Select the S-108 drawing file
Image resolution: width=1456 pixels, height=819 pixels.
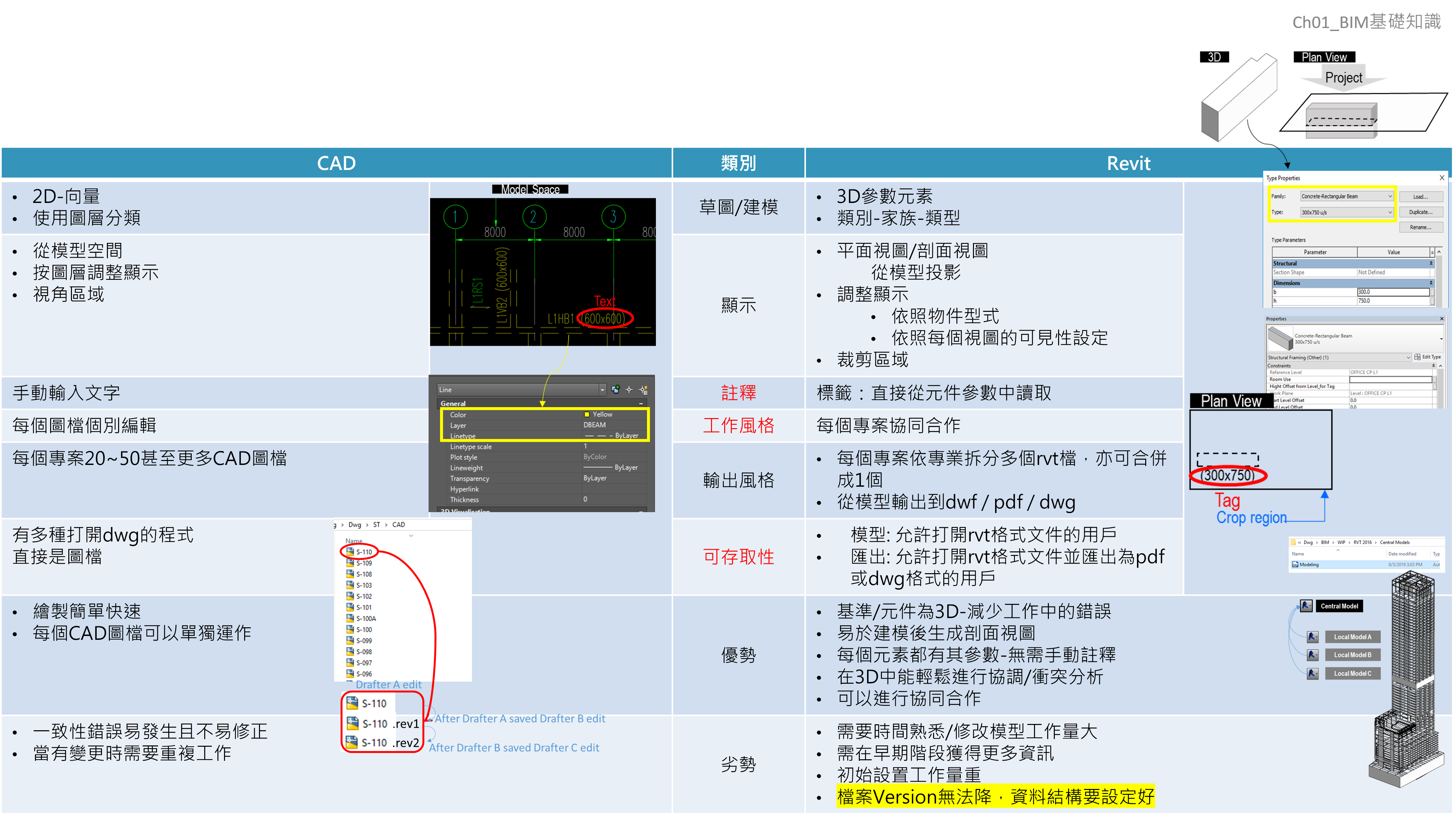360,574
